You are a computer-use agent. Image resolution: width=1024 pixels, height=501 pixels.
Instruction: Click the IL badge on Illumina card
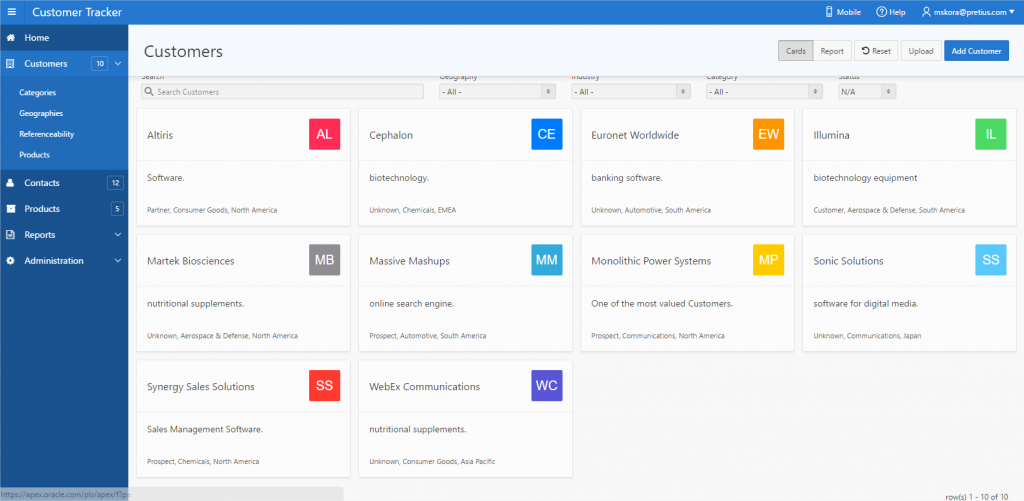click(x=991, y=135)
